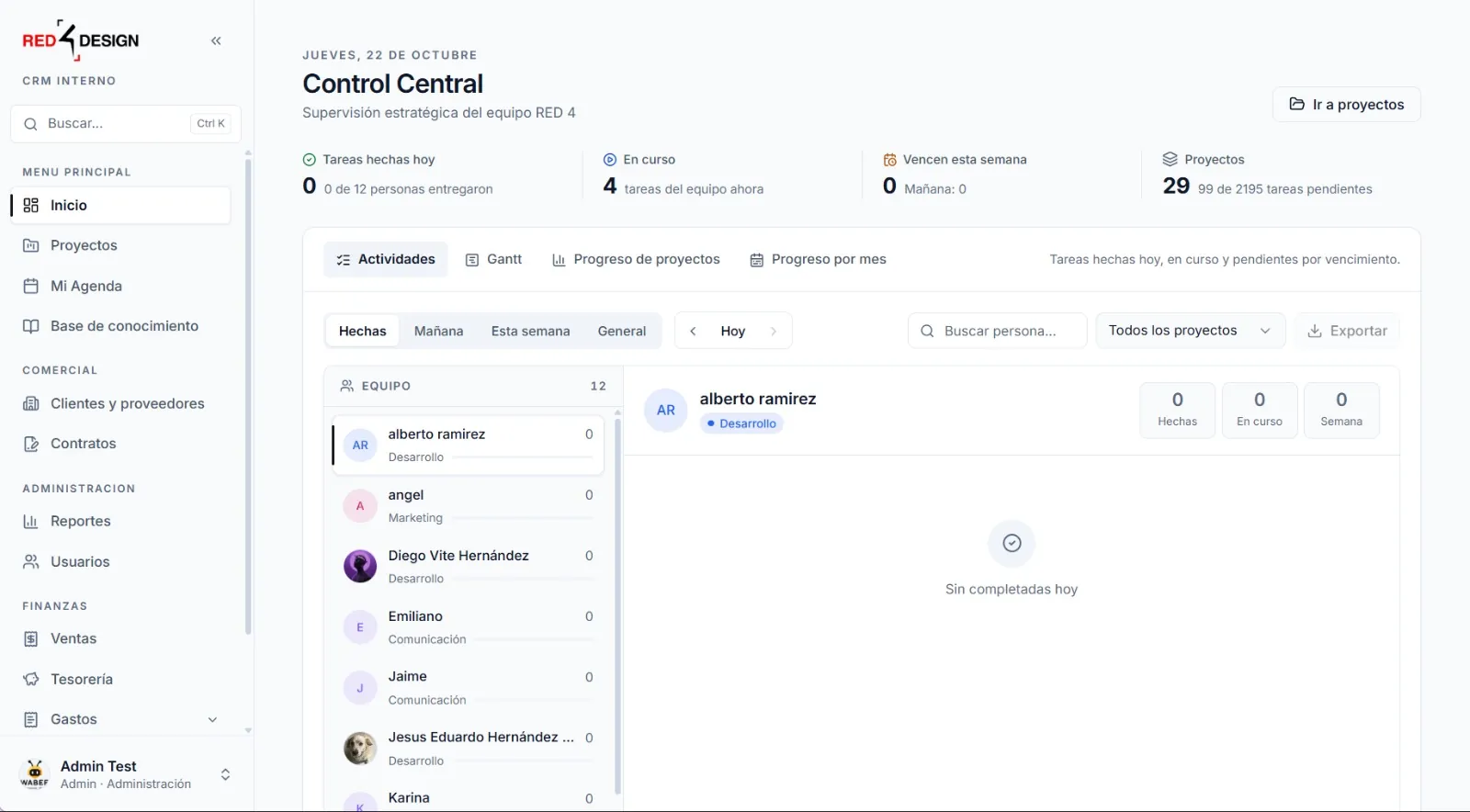This screenshot has width=1470, height=812.
Task: Select Jaime from the team list
Action: (469, 688)
